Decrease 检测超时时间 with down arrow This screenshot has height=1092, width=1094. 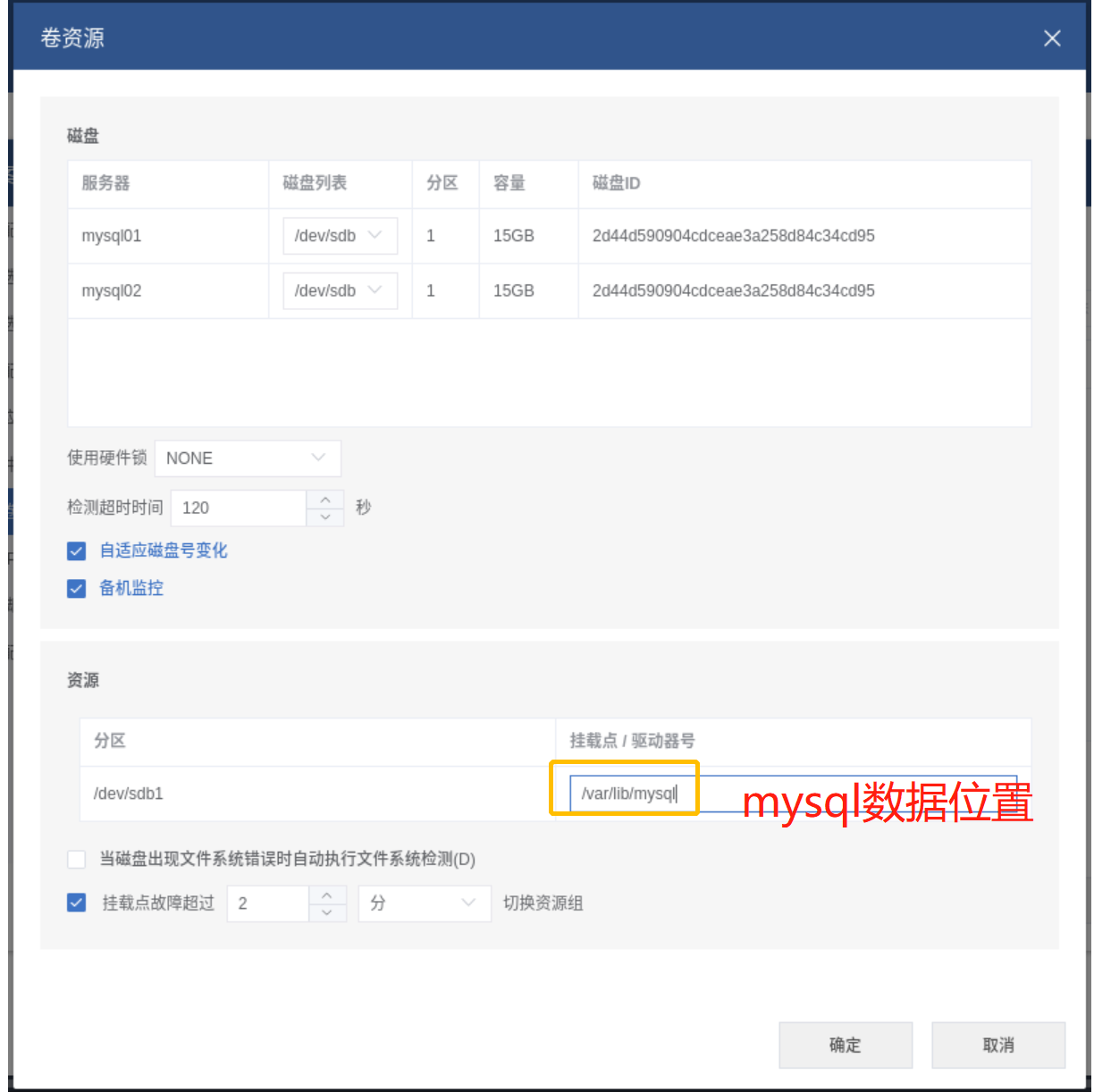[x=325, y=517]
